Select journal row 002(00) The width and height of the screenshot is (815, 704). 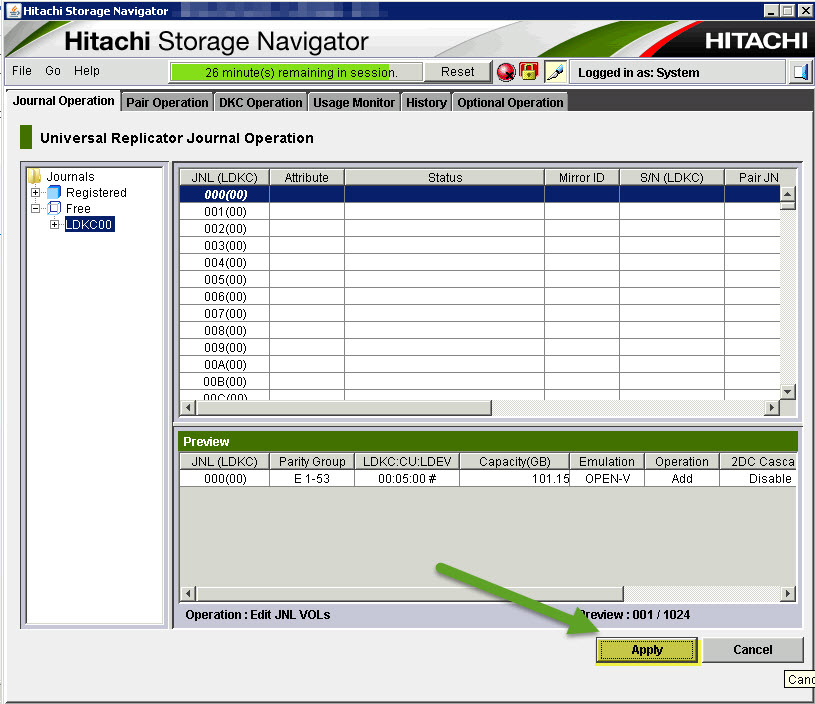(x=480, y=229)
